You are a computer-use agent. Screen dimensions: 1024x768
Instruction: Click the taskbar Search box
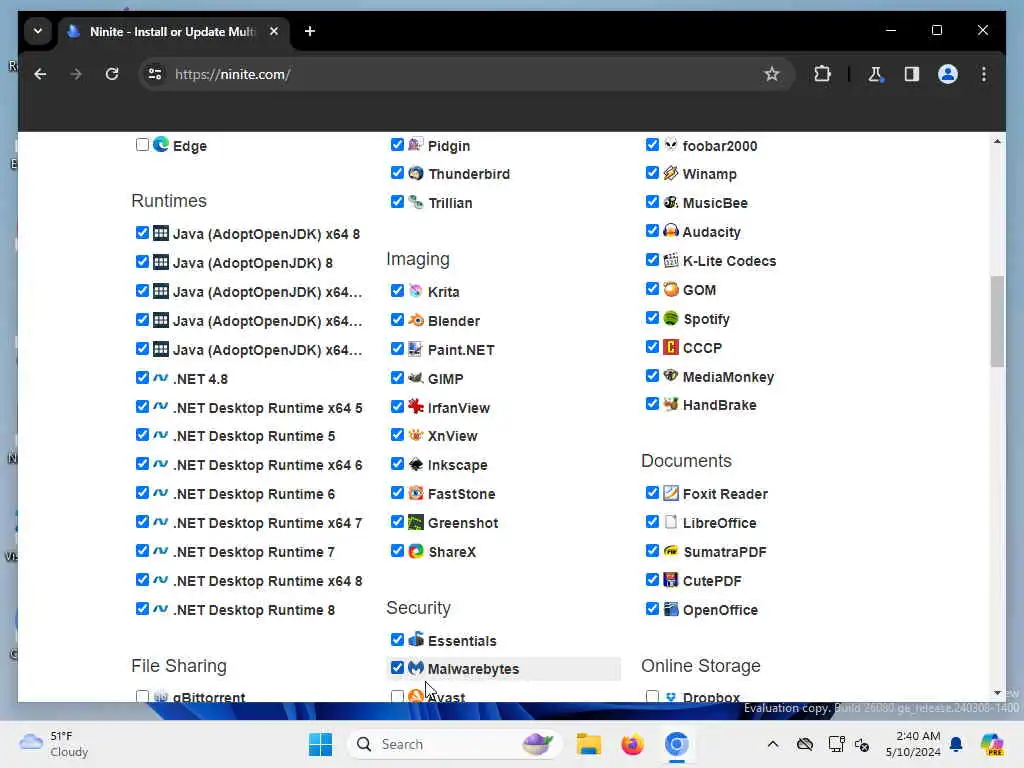point(455,744)
